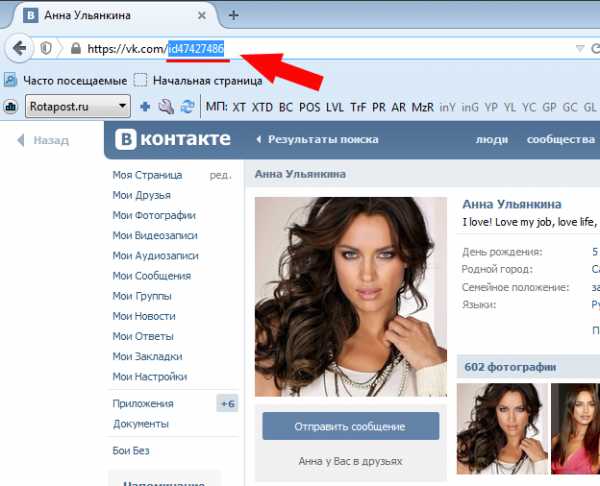
Task: Expand the Rotapost.ru dropdown
Action: 78,106
